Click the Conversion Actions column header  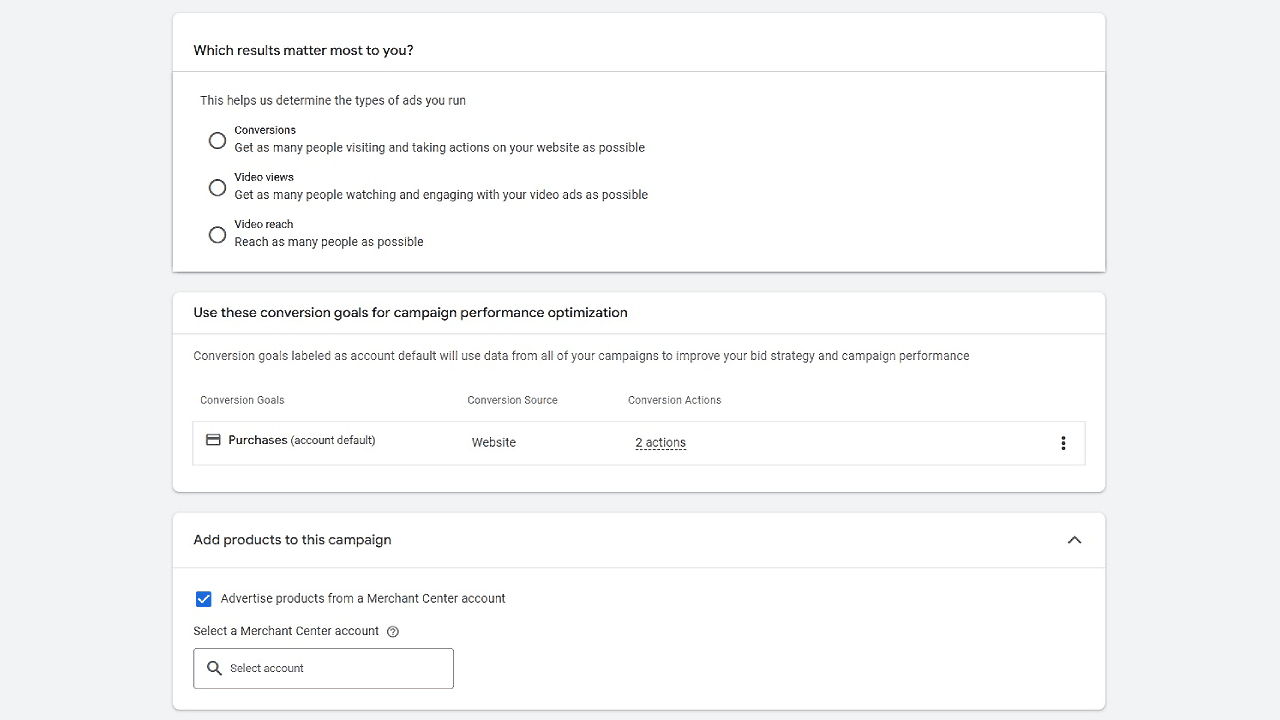674,400
